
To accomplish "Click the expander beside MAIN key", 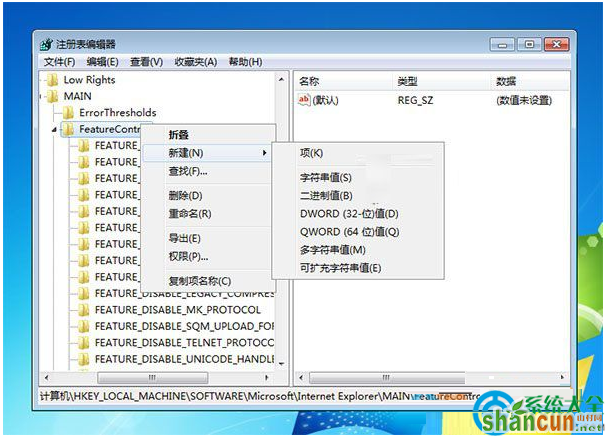I will point(41,97).
